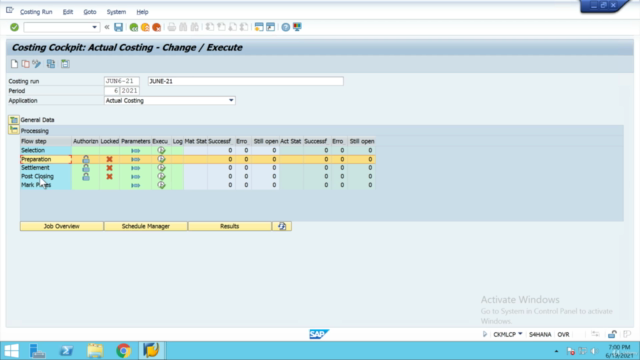Open Chrome from the taskbar
The height and width of the screenshot is (360, 640).
point(123,351)
